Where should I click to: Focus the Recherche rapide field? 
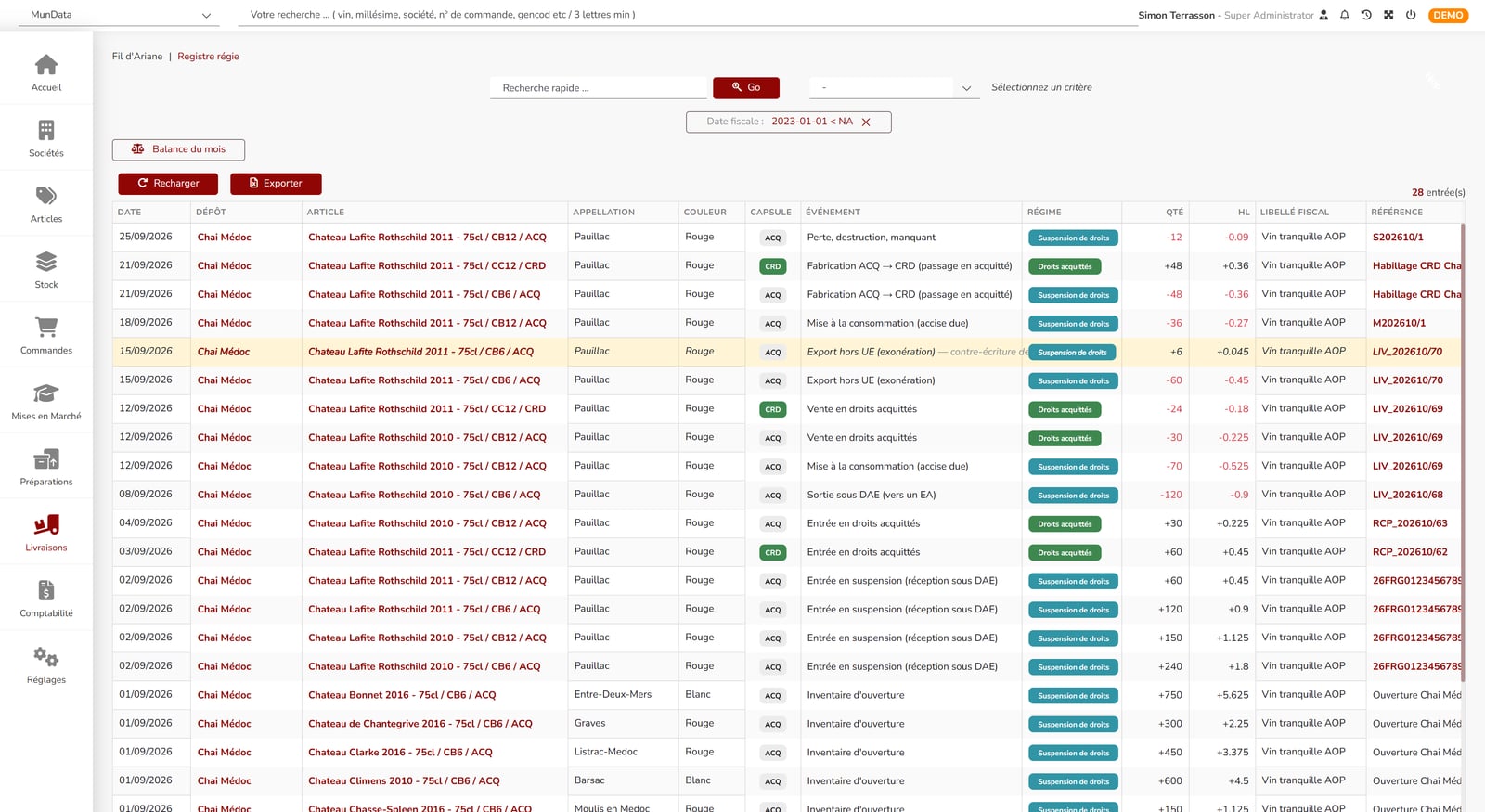tap(599, 88)
